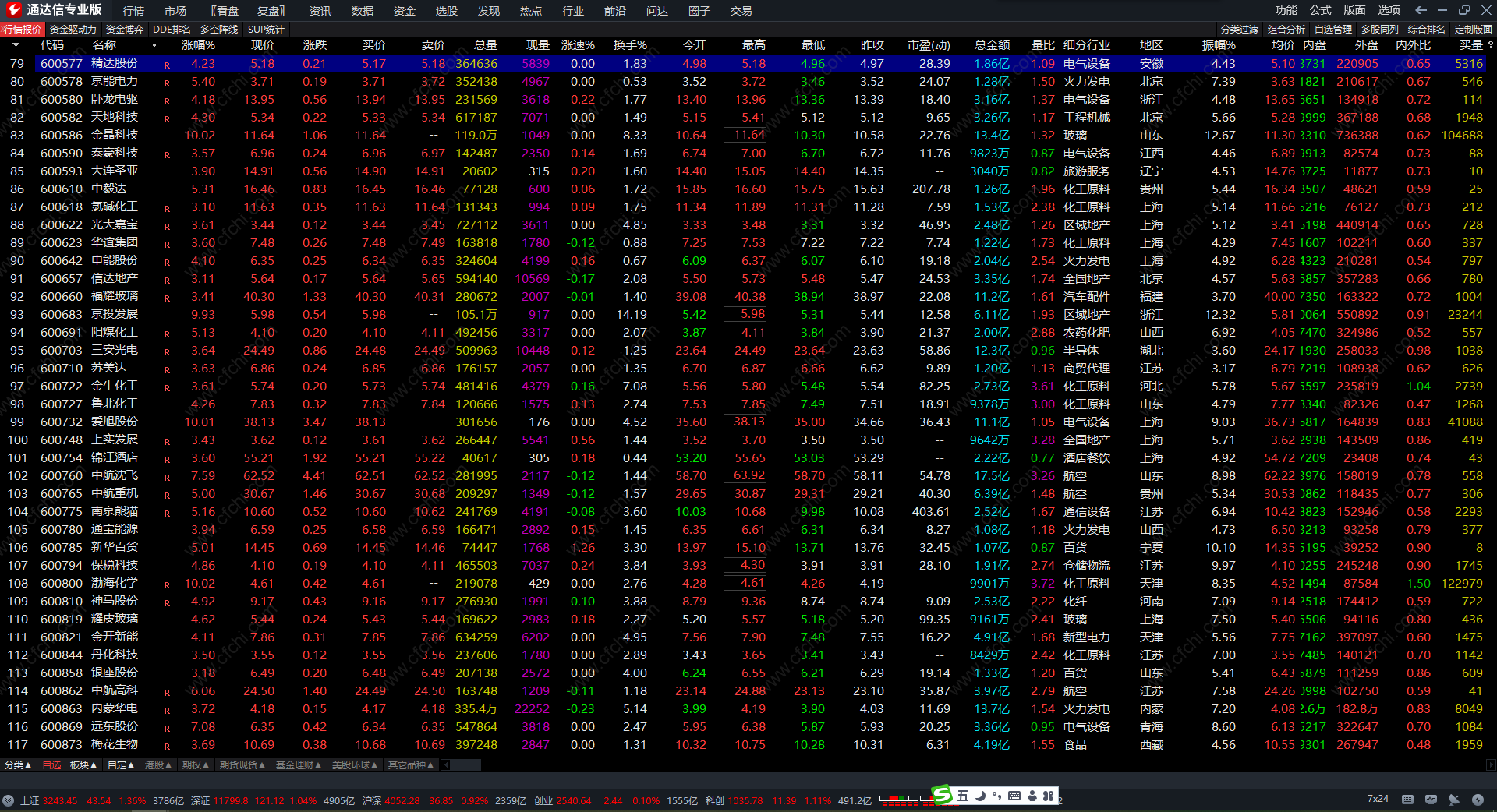The image size is (1497, 812).
Task: Open the 选项 menu
Action: 1389,10
